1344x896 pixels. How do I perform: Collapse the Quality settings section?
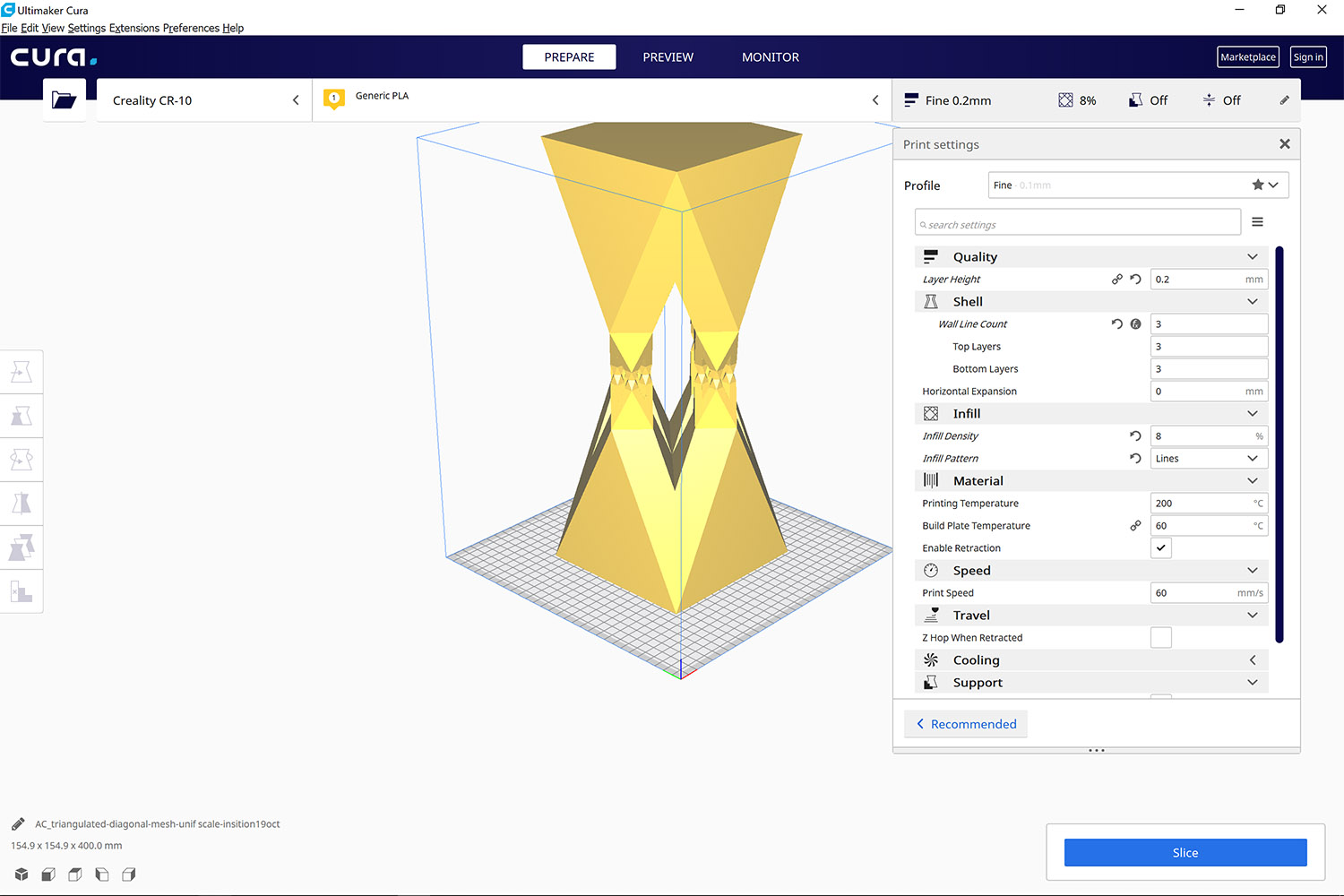click(1252, 256)
